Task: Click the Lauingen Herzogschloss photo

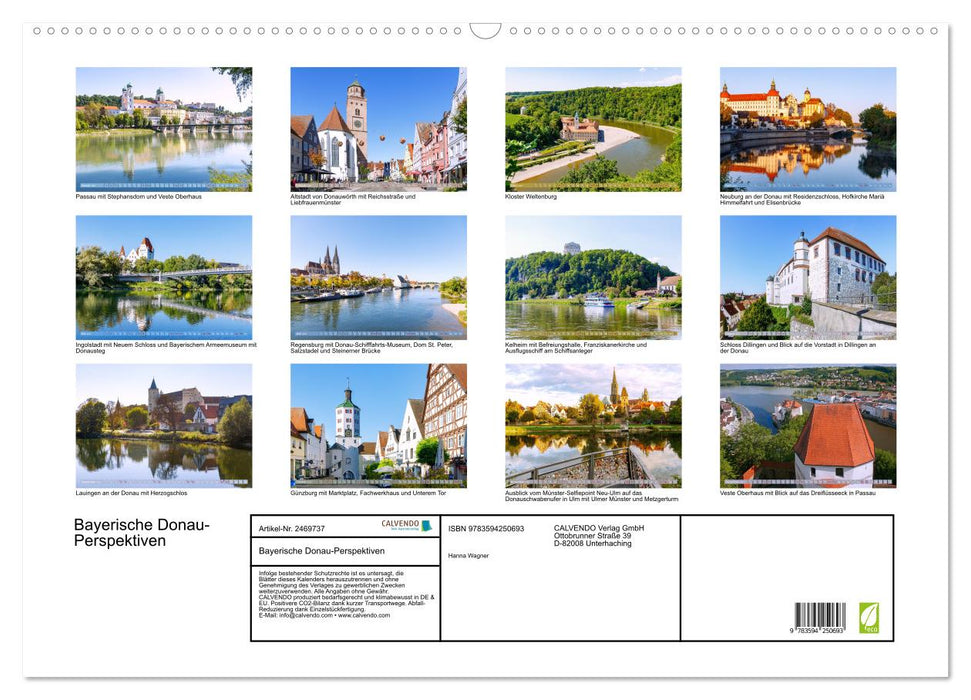Action: point(163,426)
